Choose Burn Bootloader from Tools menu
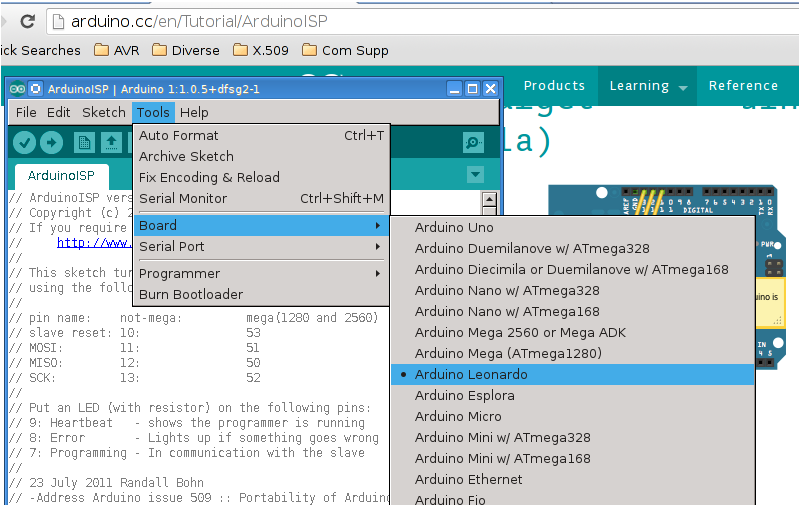Screen dimensions: 799x521 coord(191,294)
